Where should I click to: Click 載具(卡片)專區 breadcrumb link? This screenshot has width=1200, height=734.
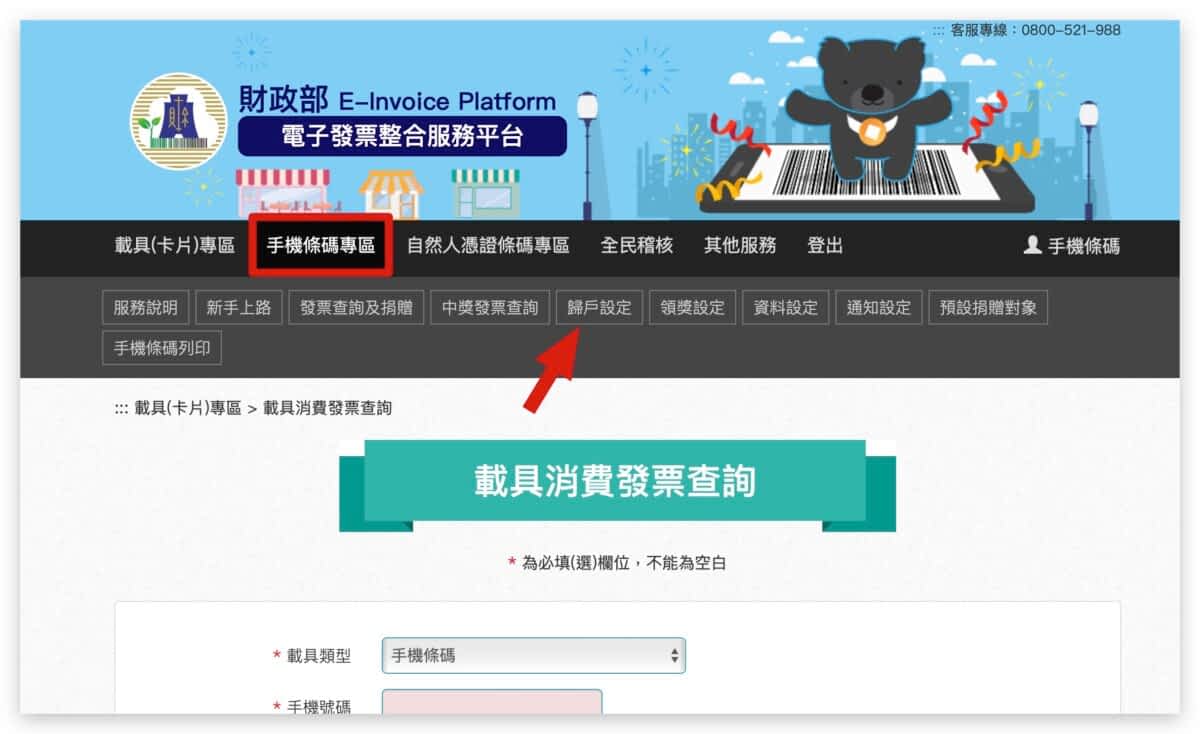(188, 408)
